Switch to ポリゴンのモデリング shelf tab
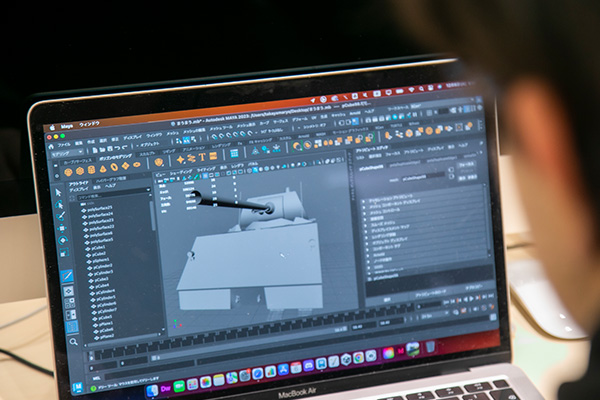 click(x=115, y=157)
